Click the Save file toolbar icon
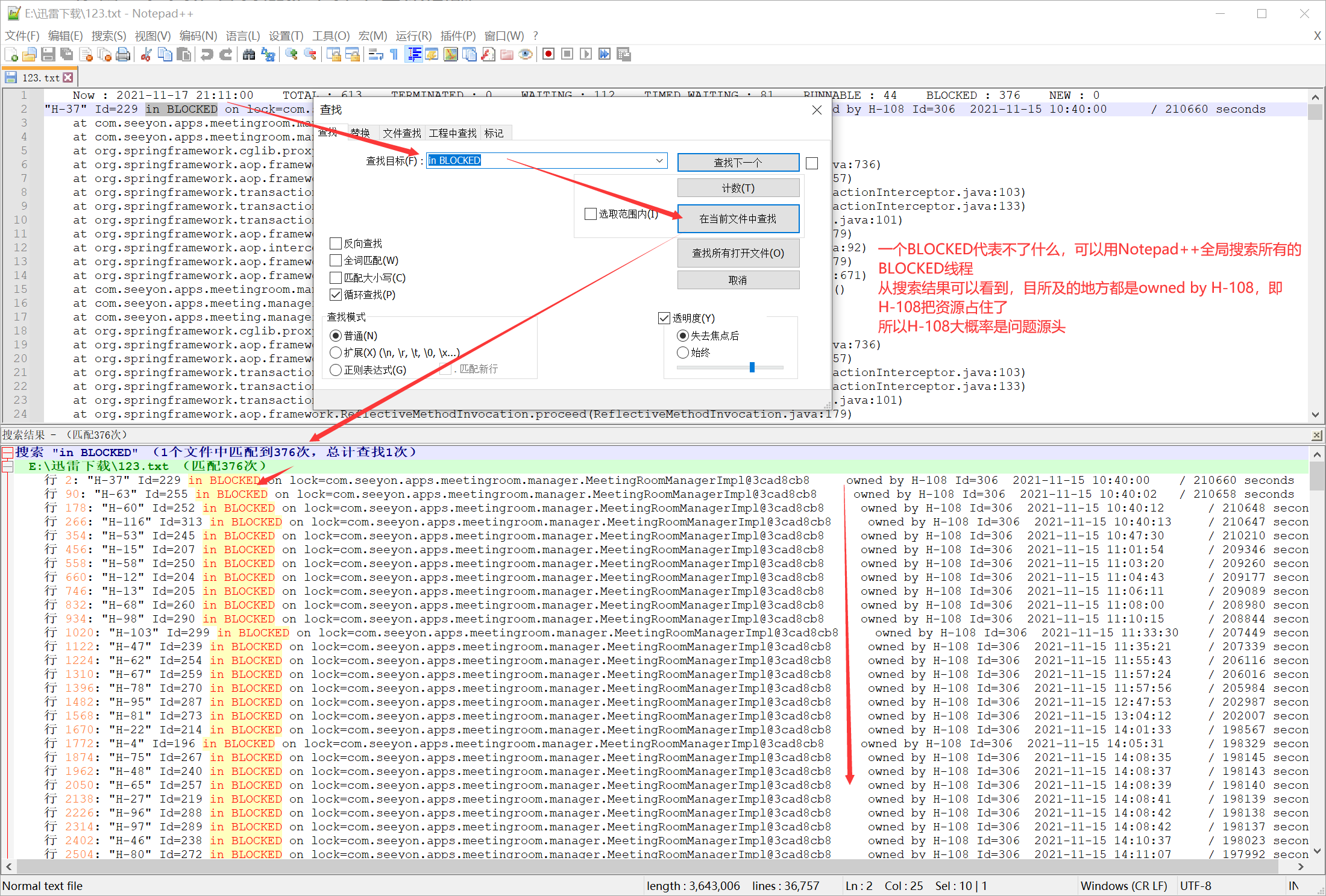 [x=48, y=55]
